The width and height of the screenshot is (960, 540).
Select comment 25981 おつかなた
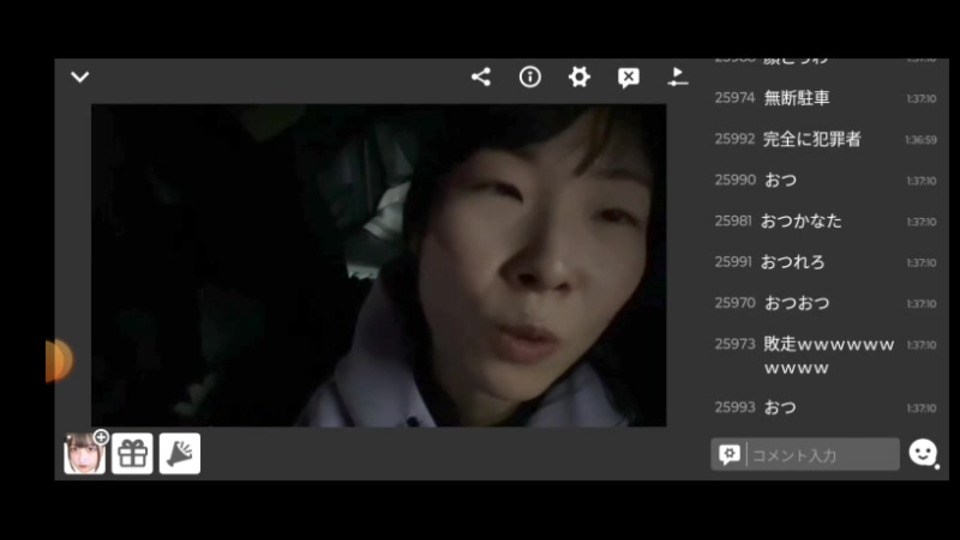coord(825,221)
